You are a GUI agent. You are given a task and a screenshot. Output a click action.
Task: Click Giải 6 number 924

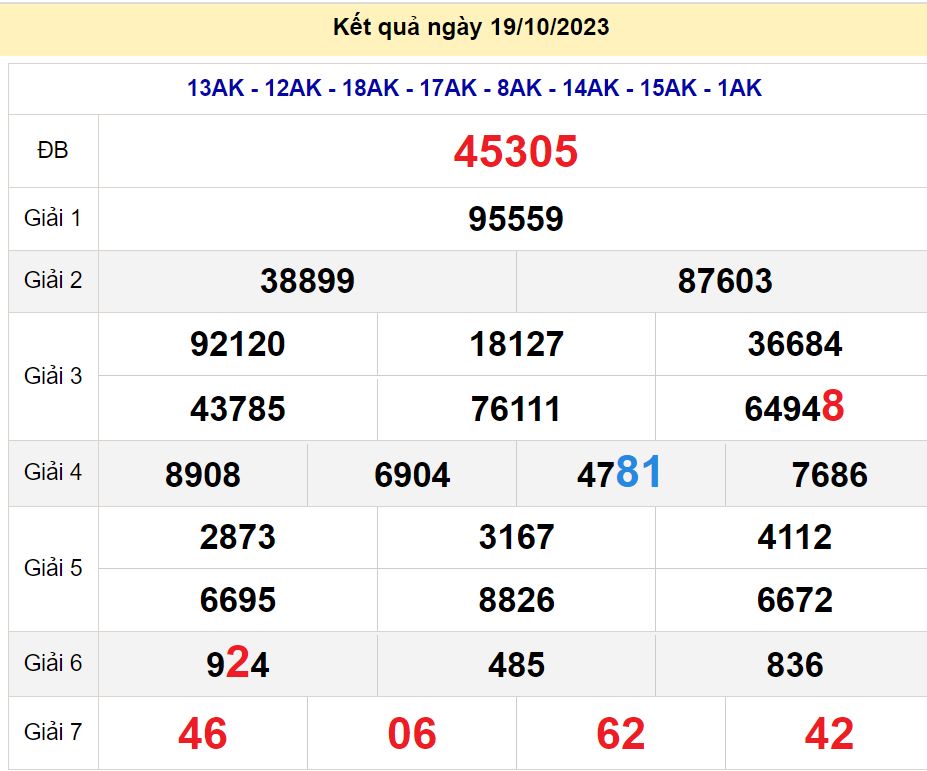pos(237,664)
